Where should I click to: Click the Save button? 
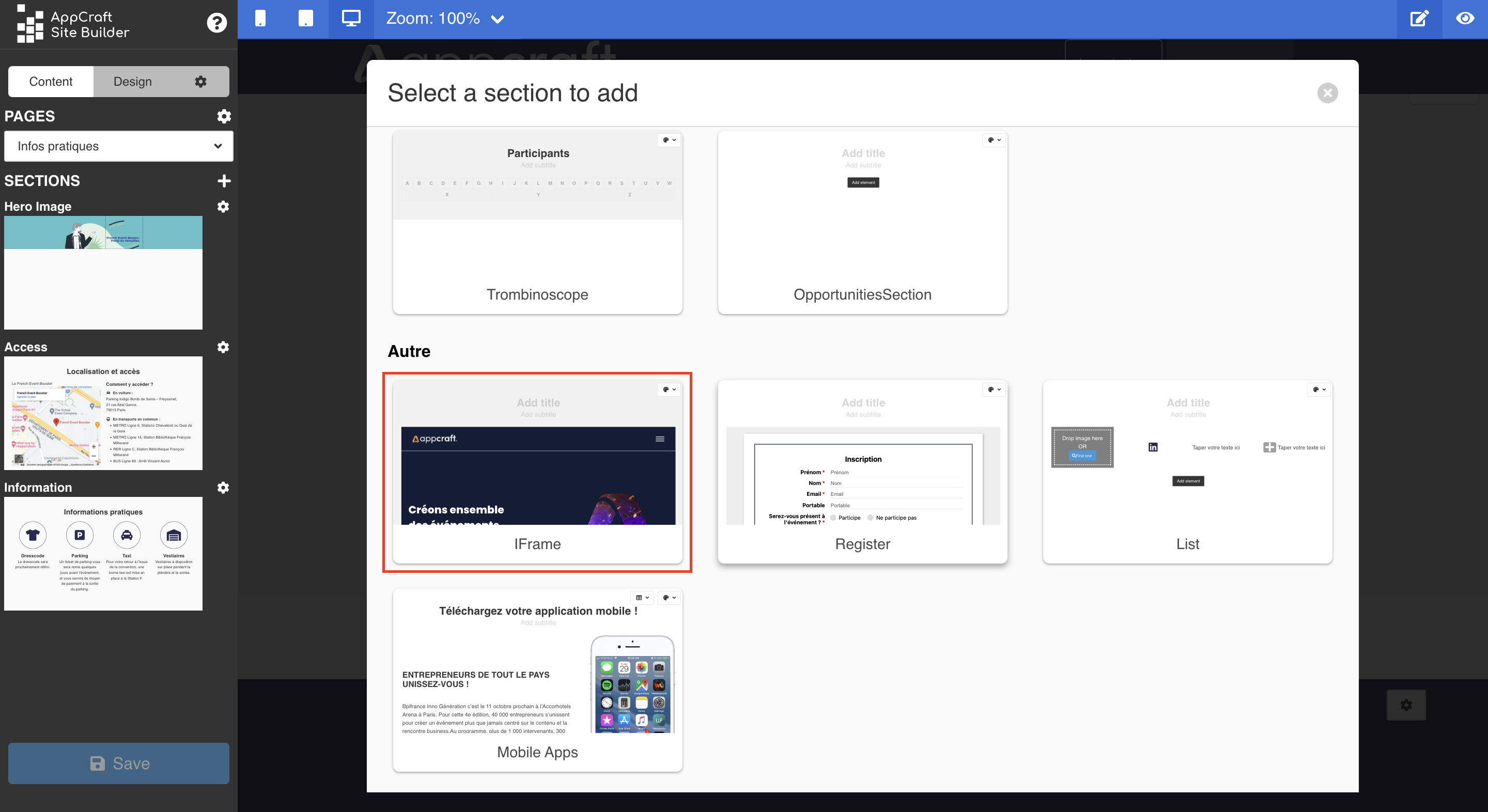[x=118, y=763]
